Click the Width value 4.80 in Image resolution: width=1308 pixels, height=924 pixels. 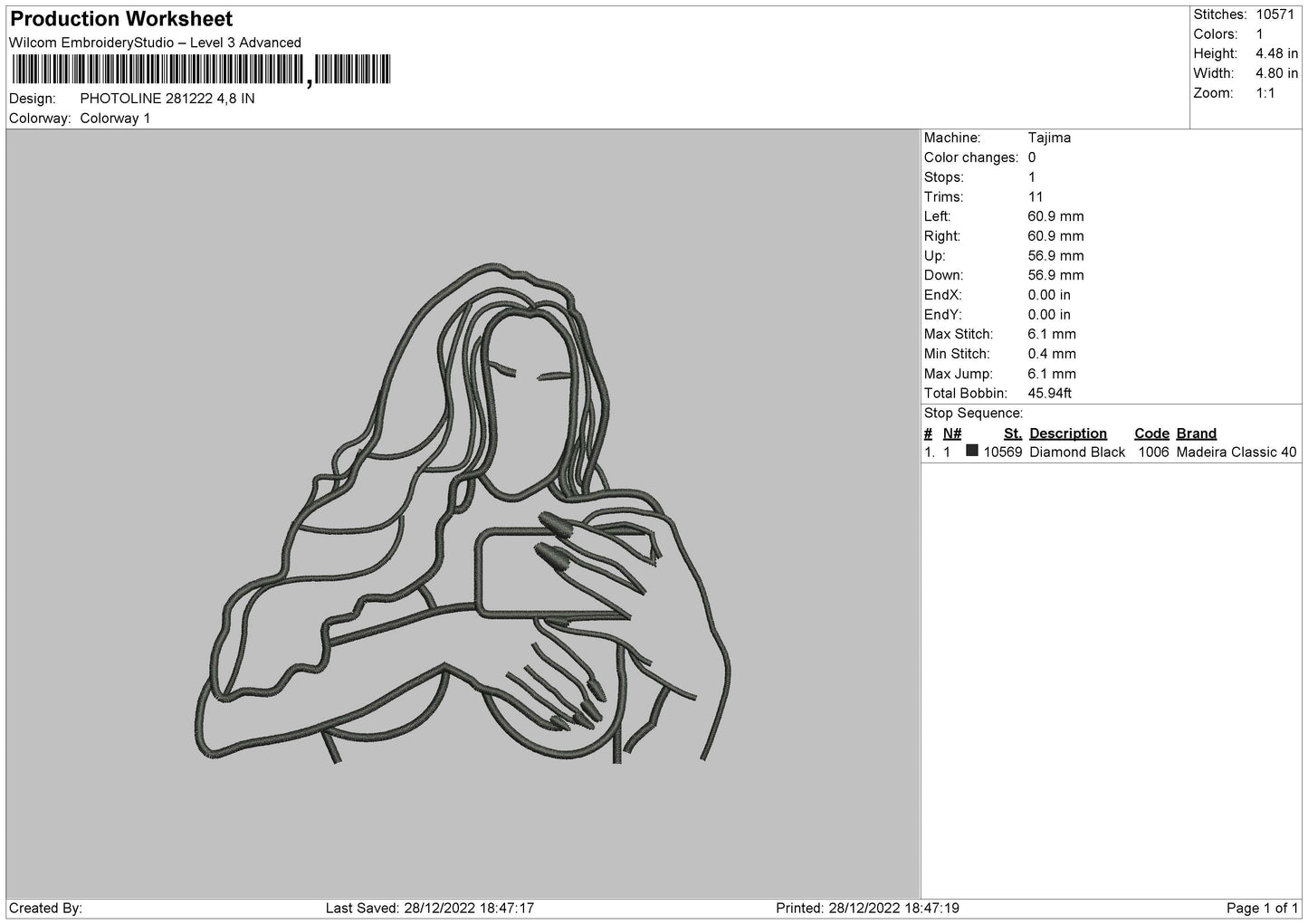pos(1276,73)
